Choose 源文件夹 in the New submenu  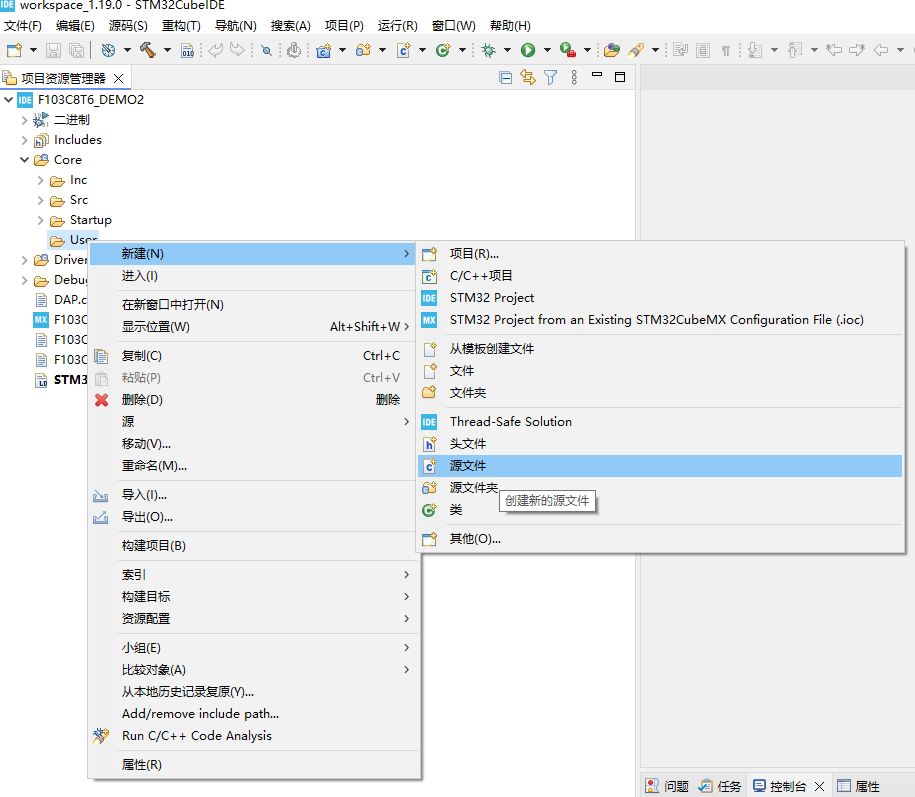click(x=660, y=488)
